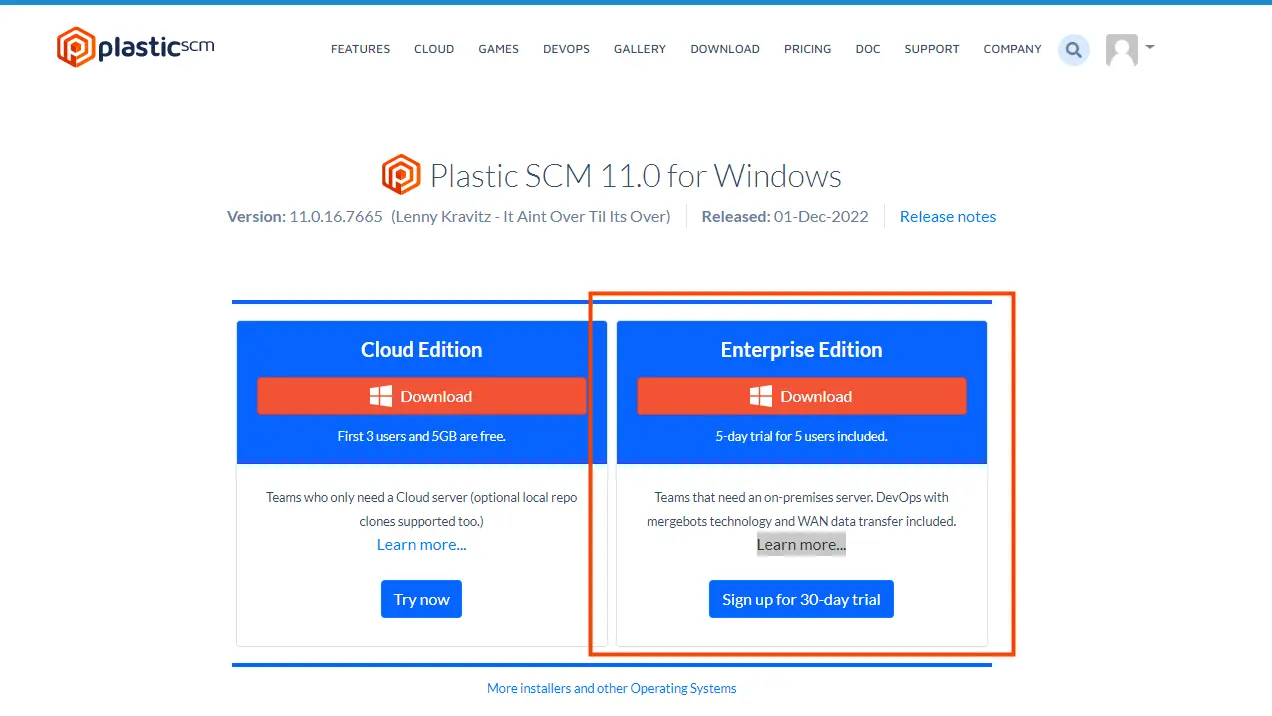Navigate to the Download menu item
Screen dimensions: 1272x716
(x=725, y=49)
